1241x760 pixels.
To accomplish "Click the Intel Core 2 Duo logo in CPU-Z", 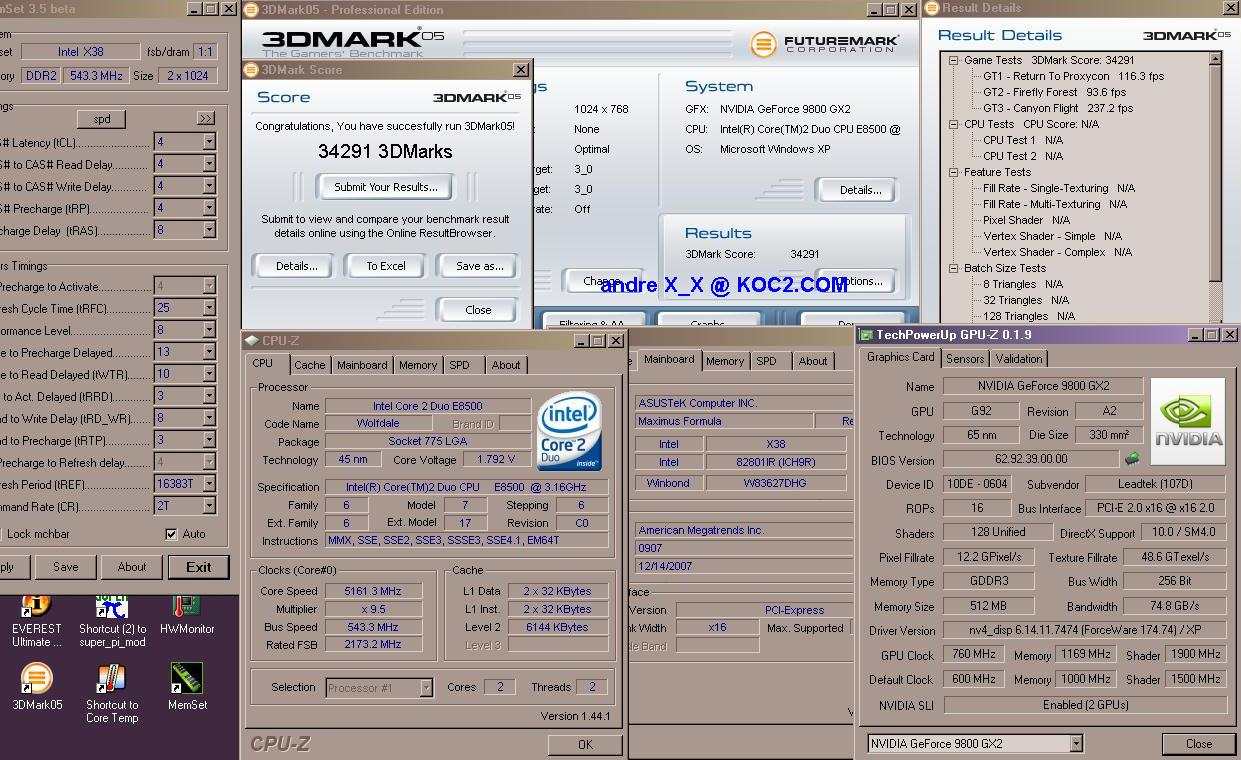I will 569,431.
